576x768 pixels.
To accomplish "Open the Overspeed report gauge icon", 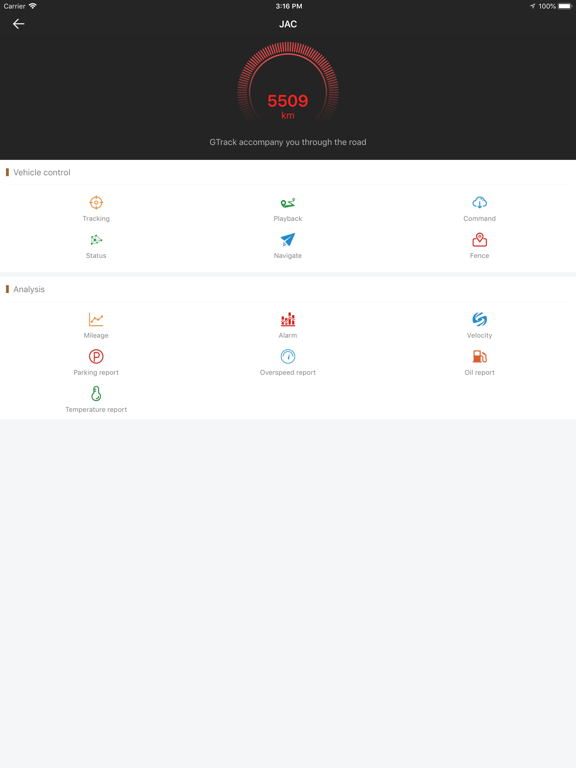I will tap(288, 356).
